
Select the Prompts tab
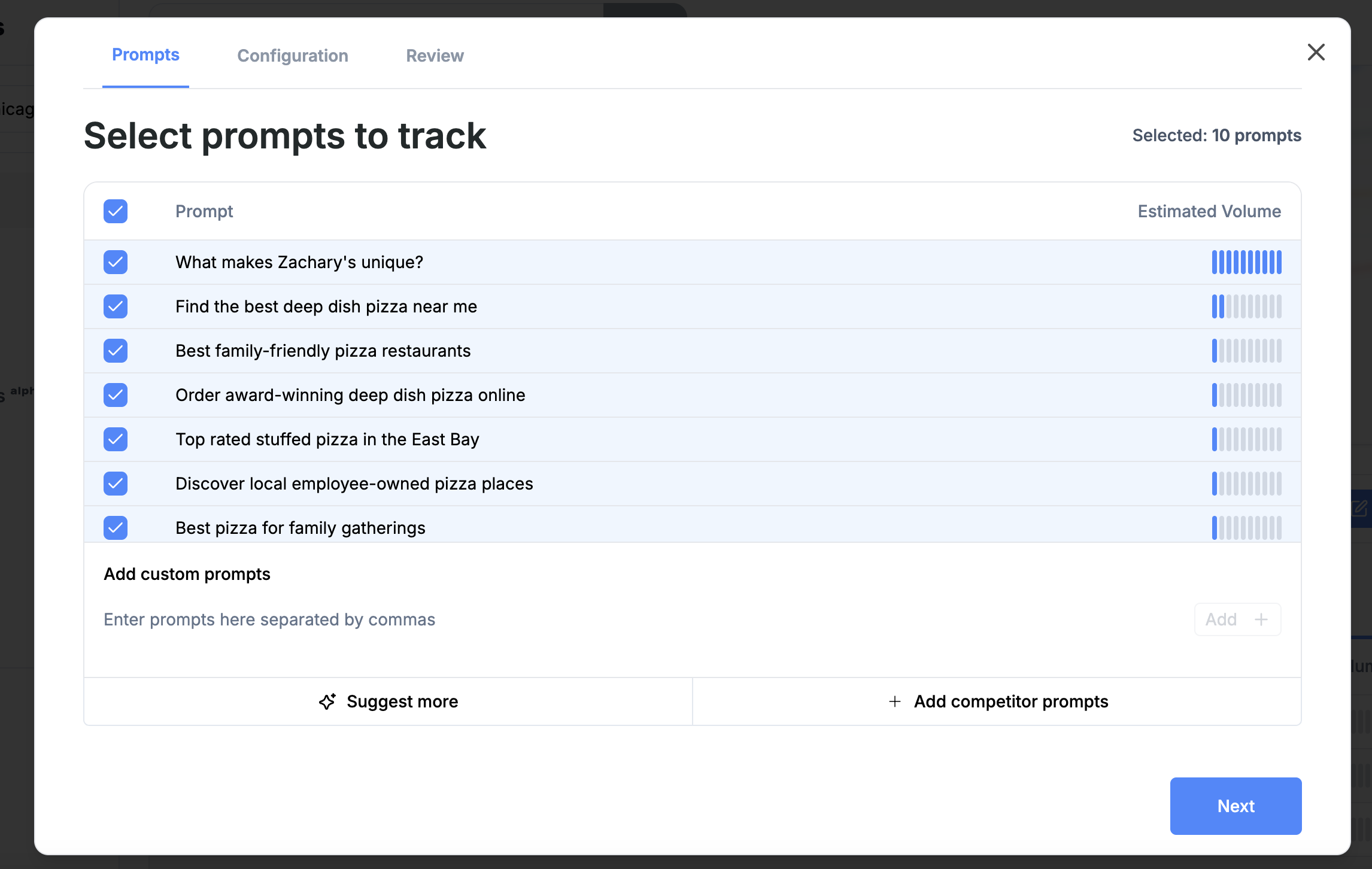(x=145, y=54)
